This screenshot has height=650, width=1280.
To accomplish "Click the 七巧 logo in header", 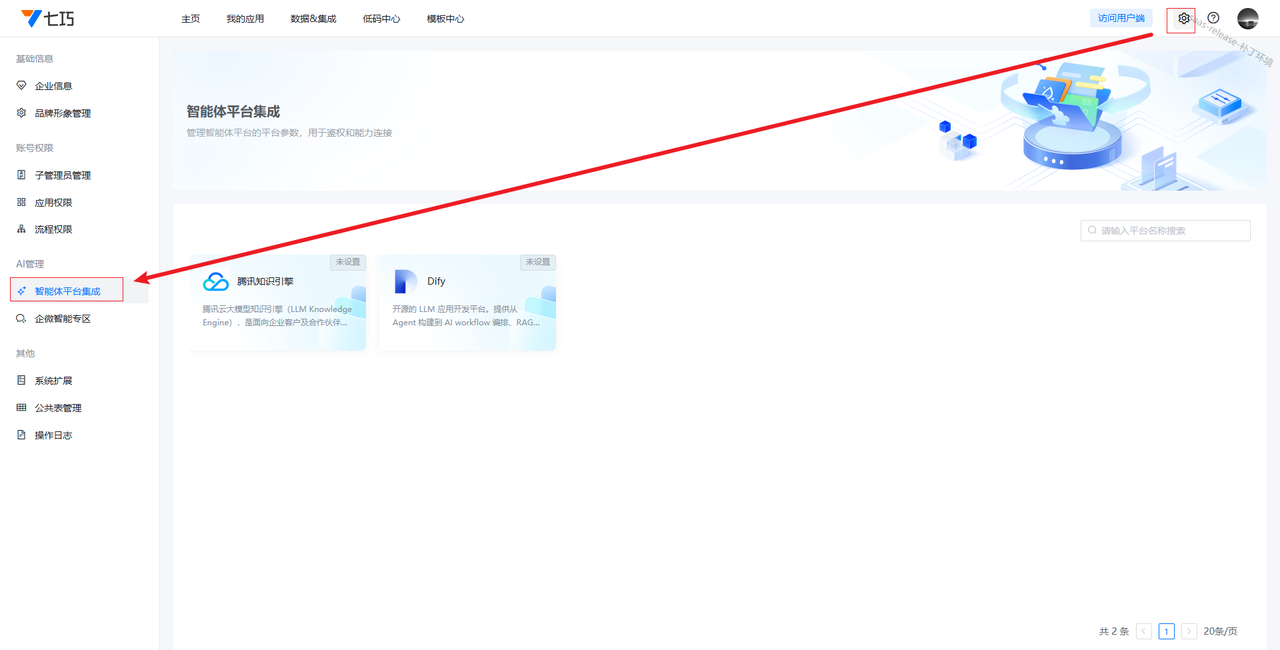I will (47, 18).
